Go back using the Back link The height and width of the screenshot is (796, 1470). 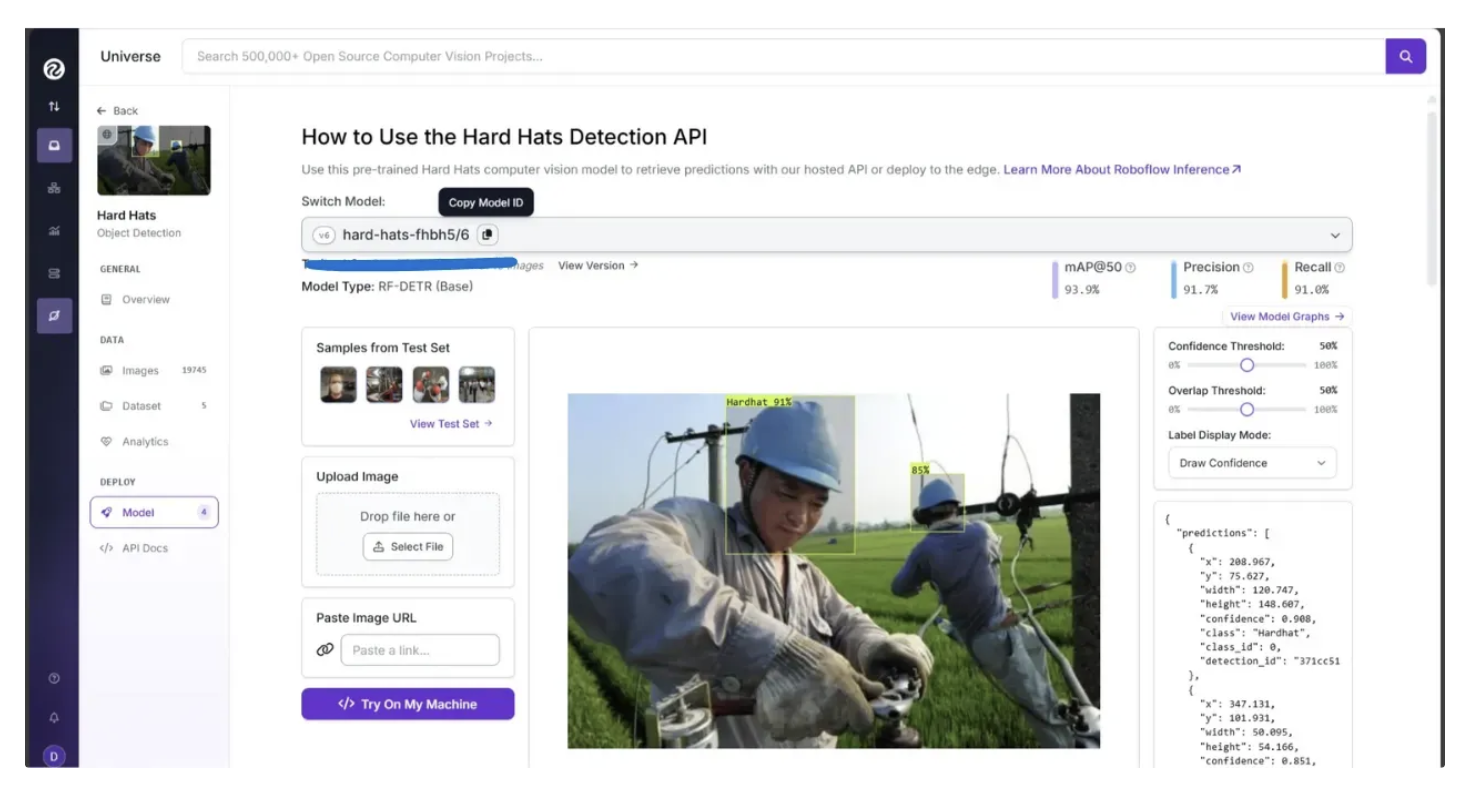click(117, 111)
